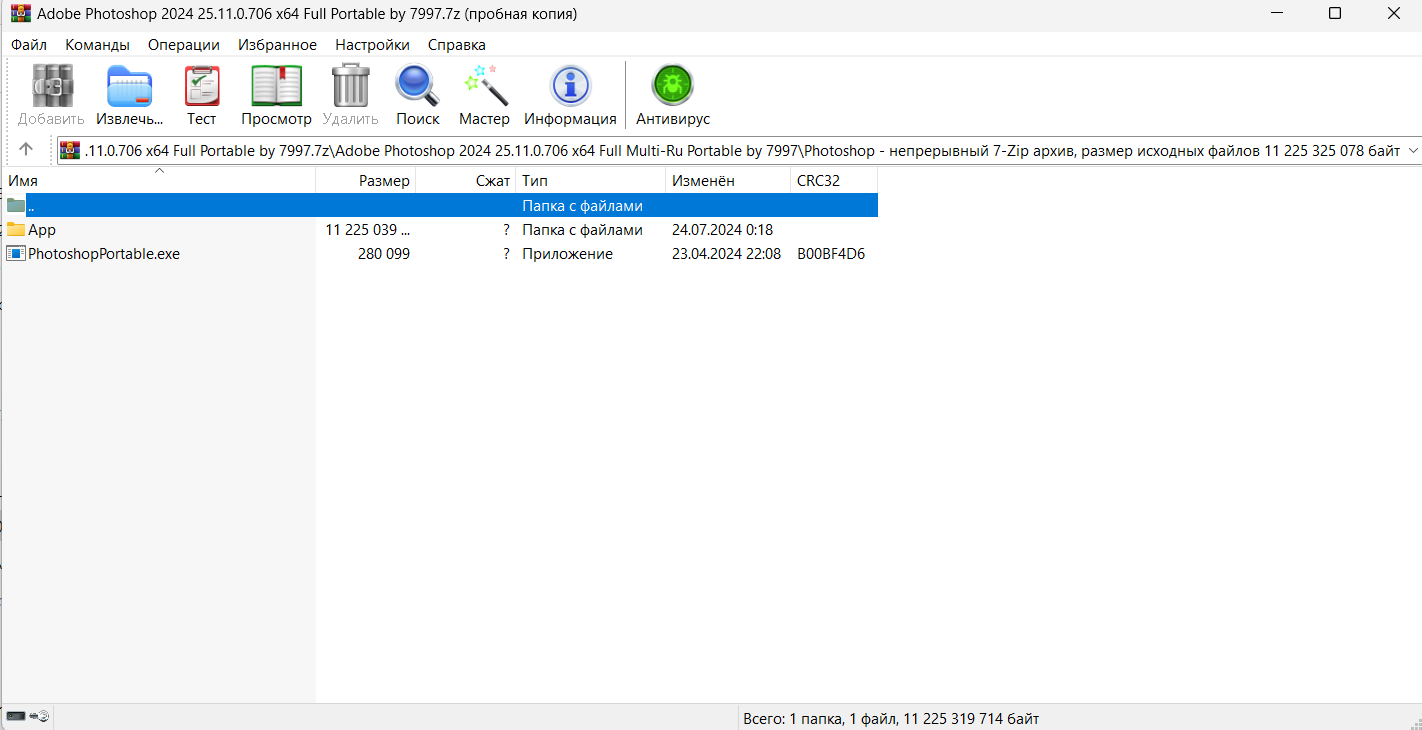Click the PhotoshopPortable.exe file icon
The image size is (1422, 730).
click(x=16, y=254)
